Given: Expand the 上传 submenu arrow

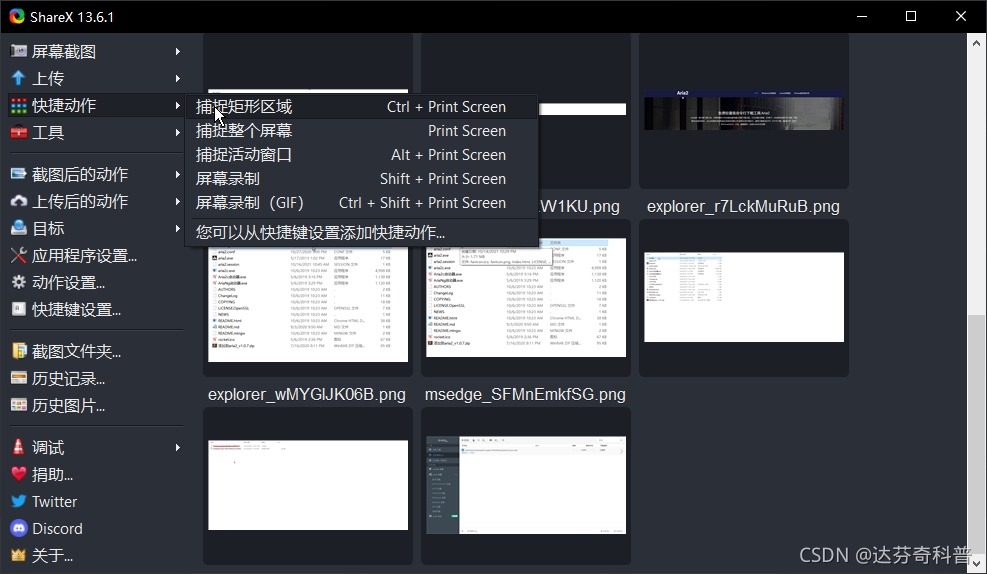Looking at the screenshot, I should pyautogui.click(x=178, y=79).
